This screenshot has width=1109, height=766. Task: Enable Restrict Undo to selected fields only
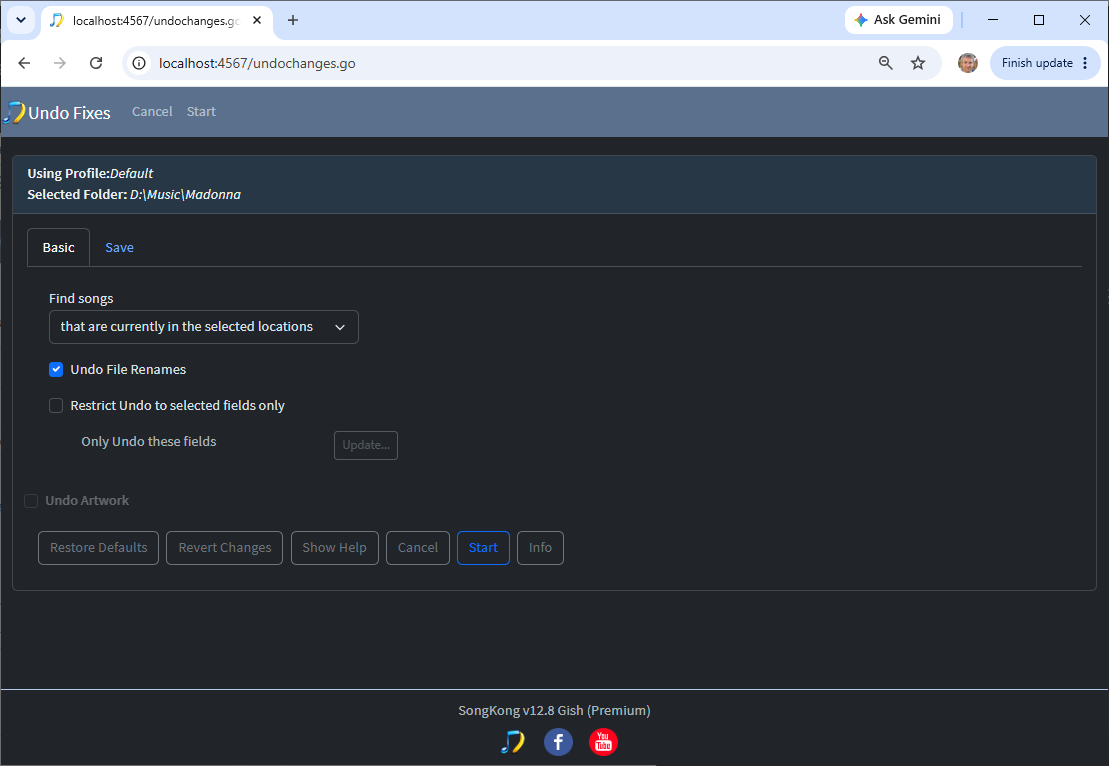coord(56,405)
